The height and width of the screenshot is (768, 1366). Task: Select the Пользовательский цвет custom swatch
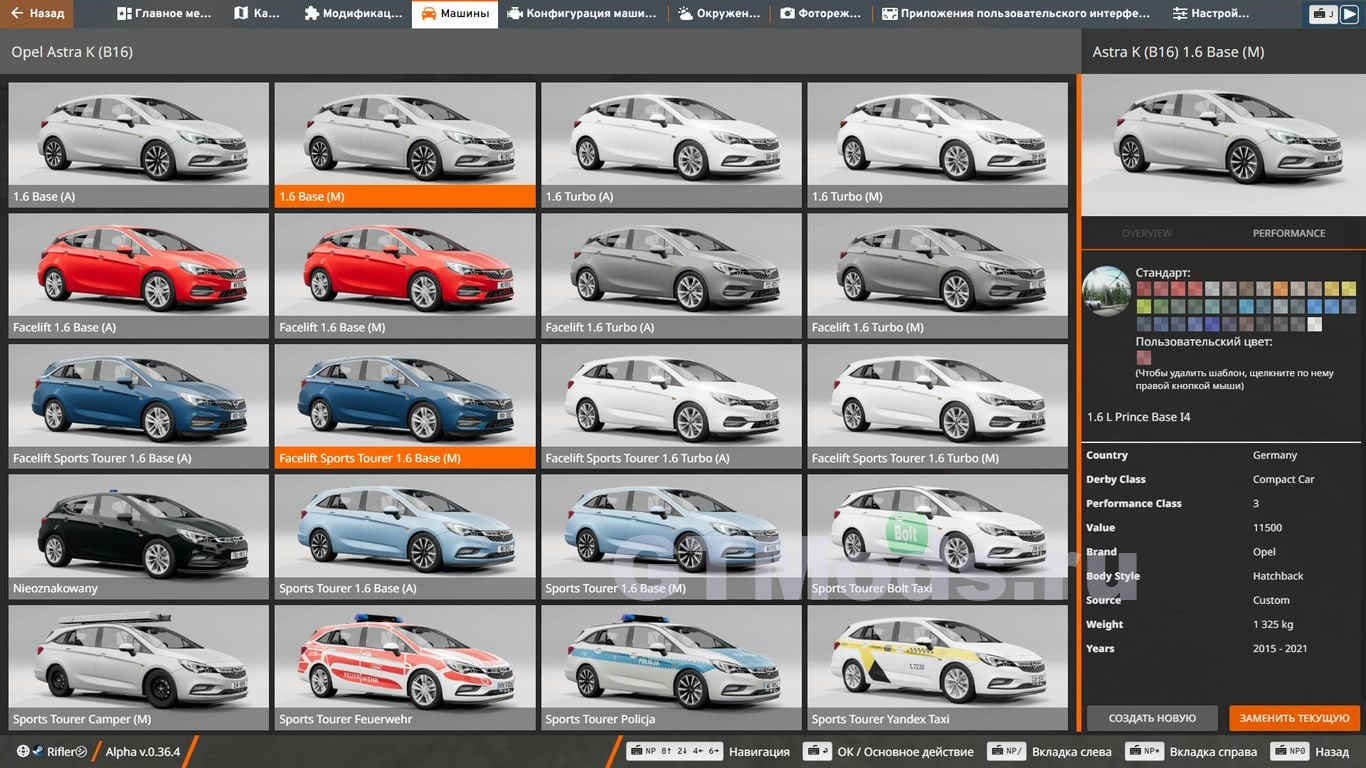pyautogui.click(x=1144, y=357)
